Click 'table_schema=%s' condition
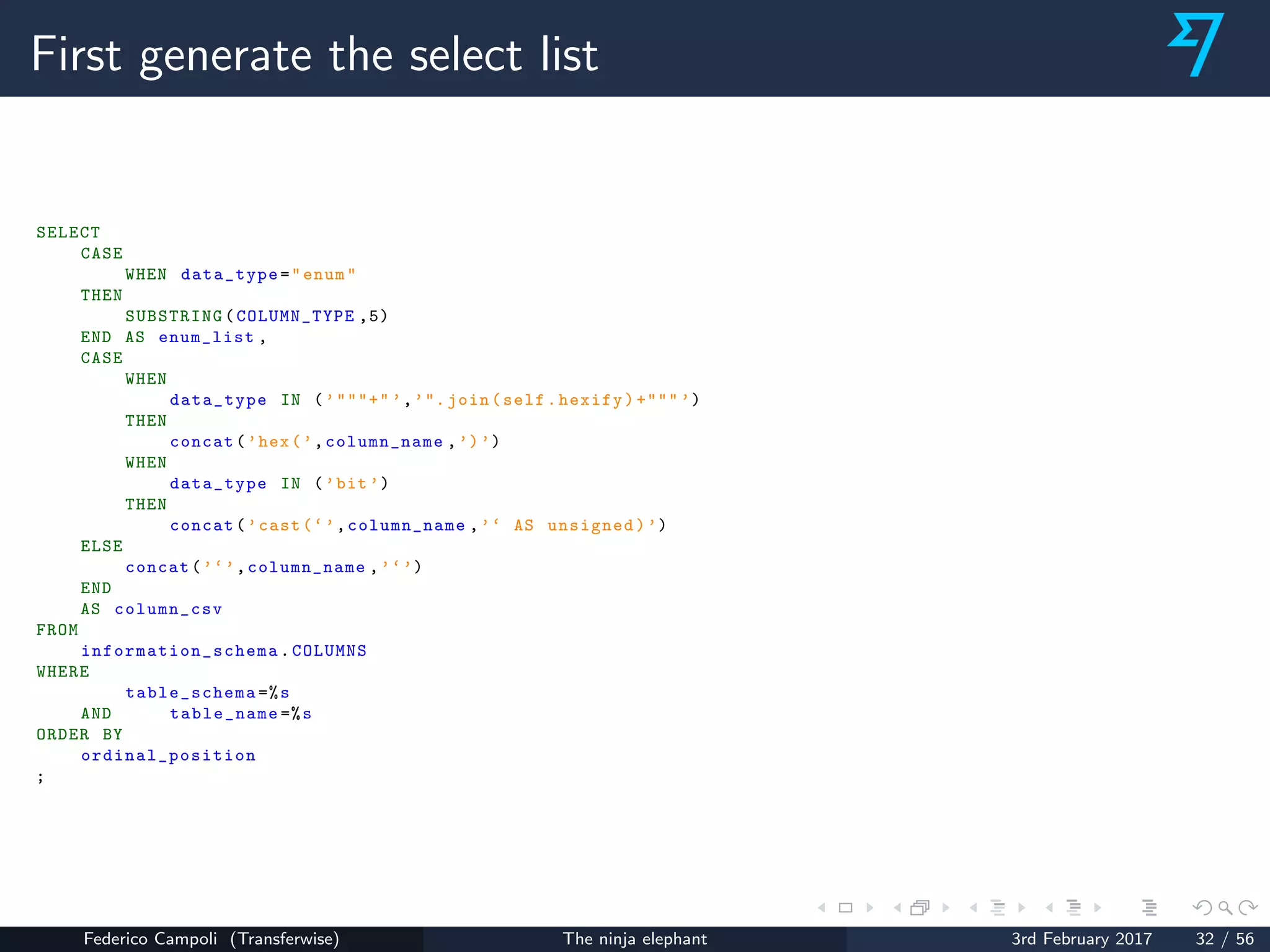Screen dimensions: 1270x952 (x=207, y=693)
